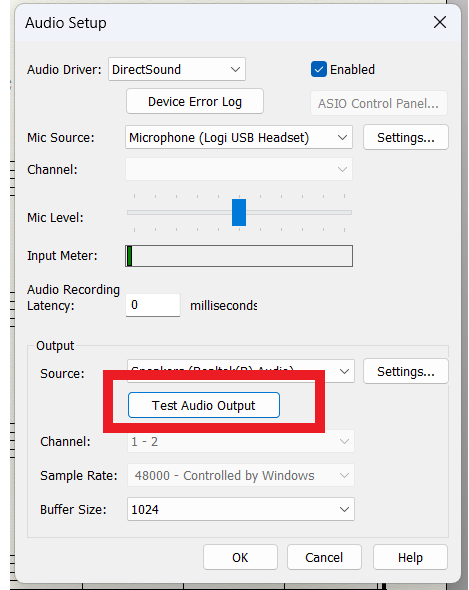Open Output Source Settings button
This screenshot has width=469, height=590.
[406, 371]
